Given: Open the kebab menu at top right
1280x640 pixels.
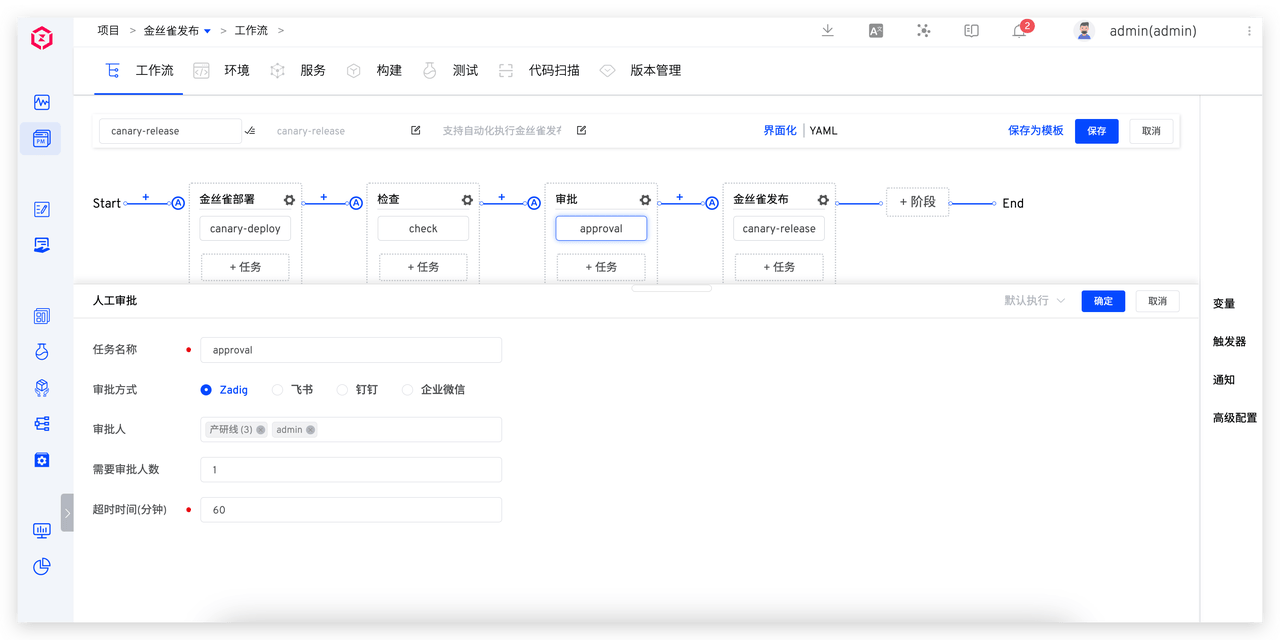Looking at the screenshot, I should pos(1248,31).
